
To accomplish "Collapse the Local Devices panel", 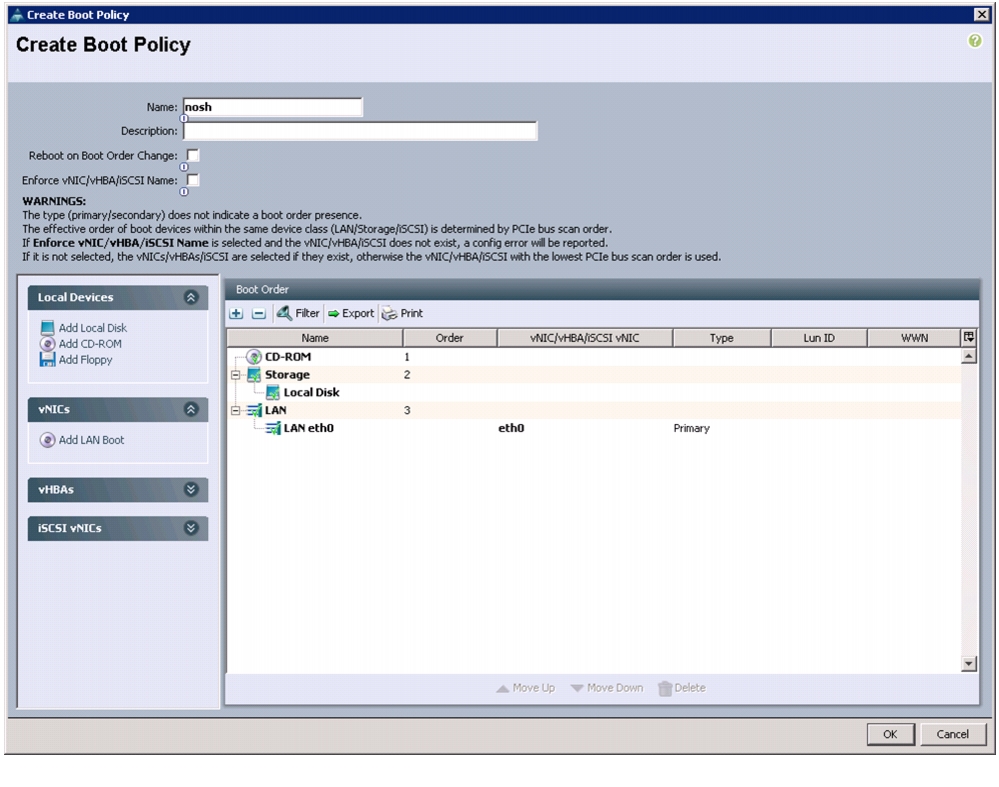I will click(190, 298).
